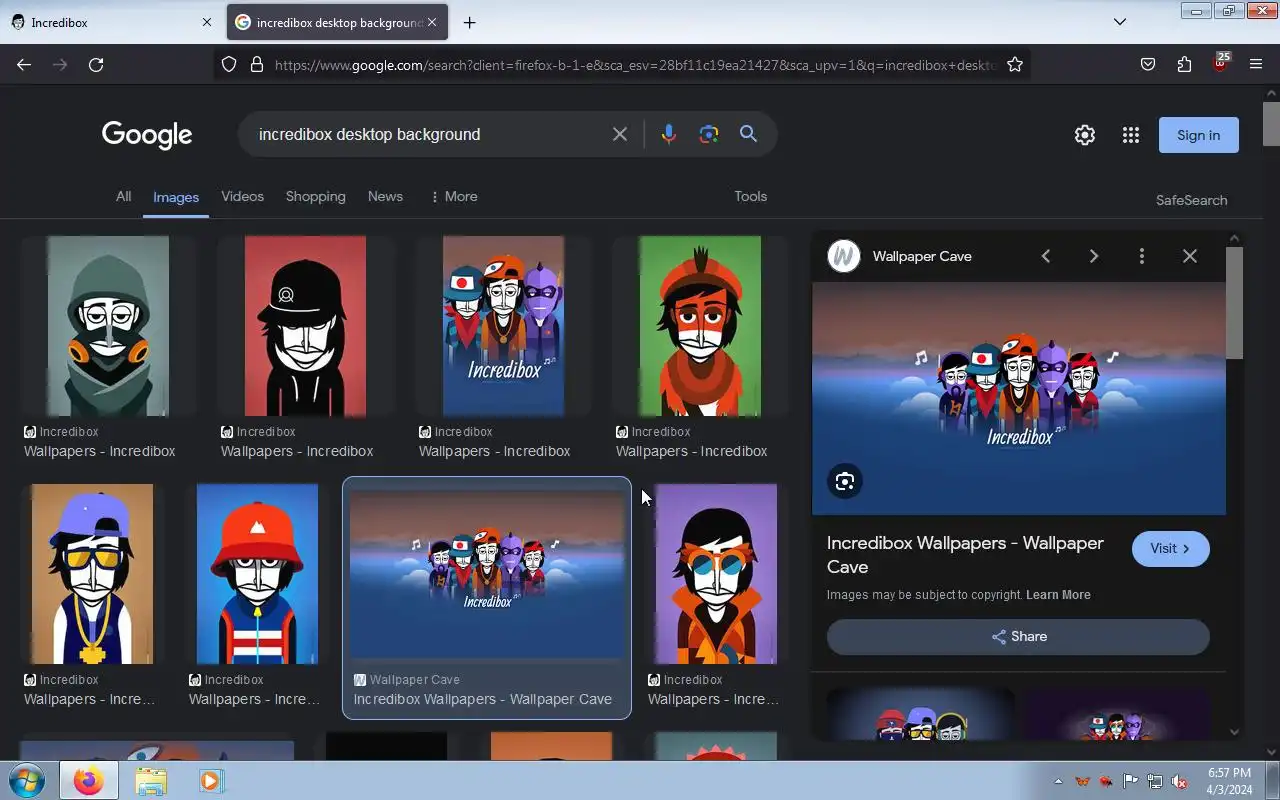Image resolution: width=1280 pixels, height=800 pixels.
Task: Reload the page with the refresh icon
Action: (96, 64)
